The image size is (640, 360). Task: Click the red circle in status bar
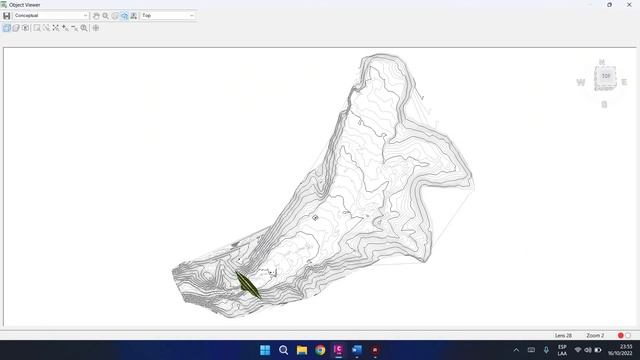pyautogui.click(x=621, y=336)
